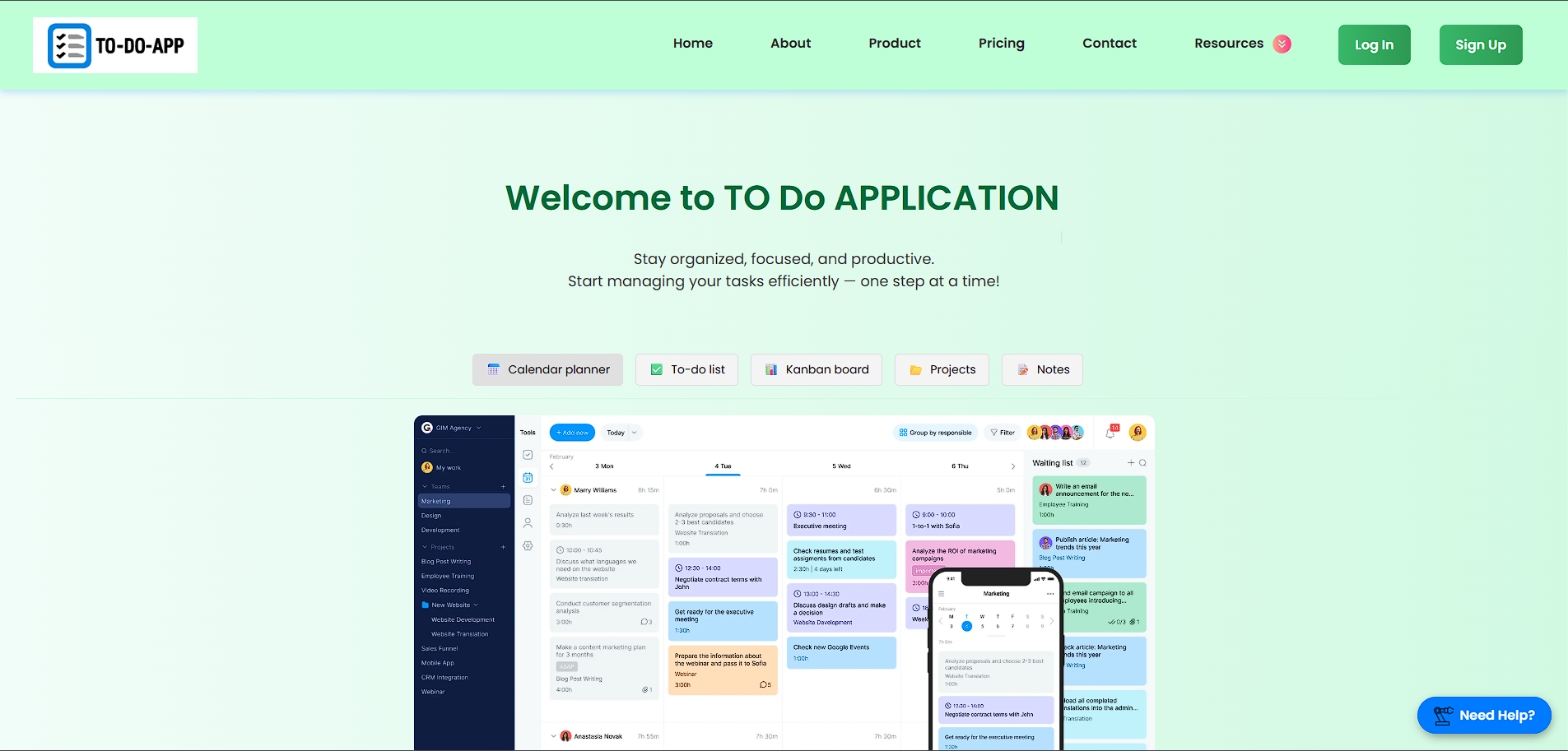Viewport: 1568px width, 751px height.
Task: Click the TO-DO-APP logo
Action: tap(114, 45)
